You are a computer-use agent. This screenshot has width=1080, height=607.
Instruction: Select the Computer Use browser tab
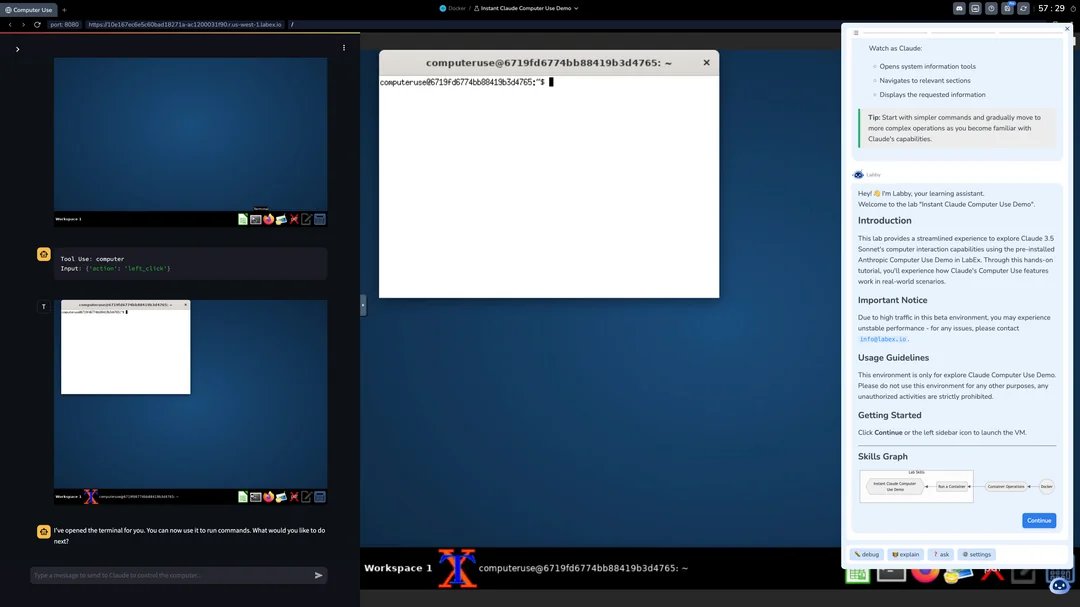pyautogui.click(x=28, y=10)
